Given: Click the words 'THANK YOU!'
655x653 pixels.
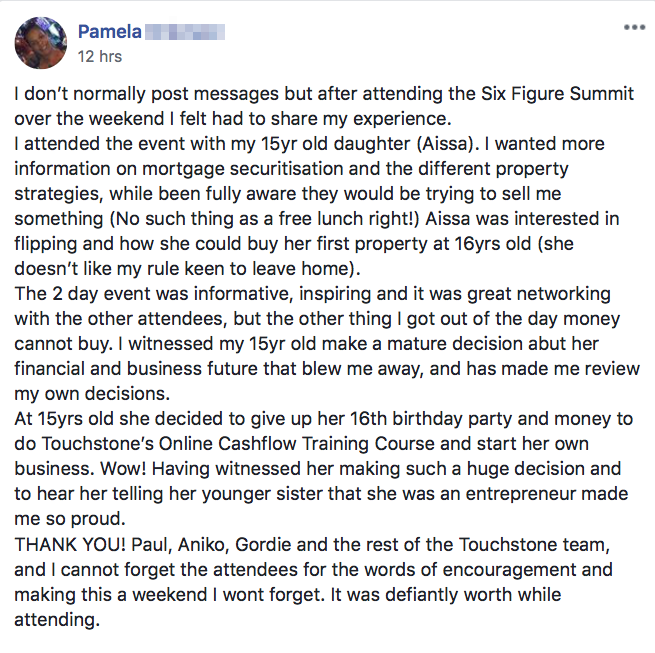Looking at the screenshot, I should click(x=70, y=544).
